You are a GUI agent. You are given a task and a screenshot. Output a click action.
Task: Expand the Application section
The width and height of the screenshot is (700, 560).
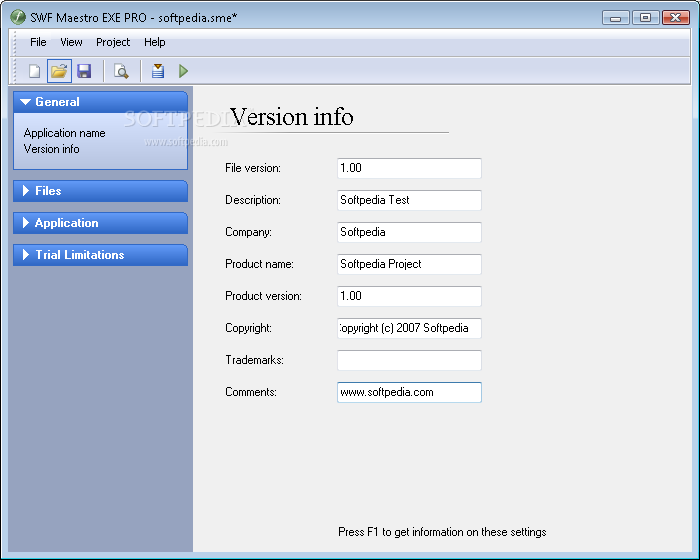[100, 223]
